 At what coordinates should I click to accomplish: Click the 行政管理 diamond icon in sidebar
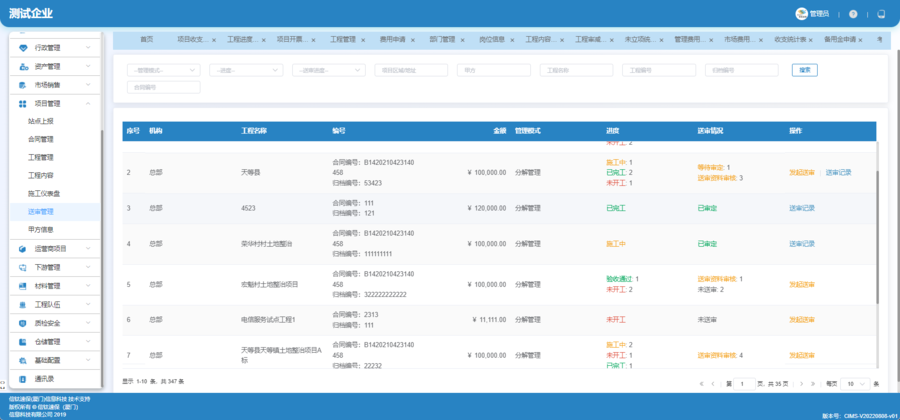point(23,48)
